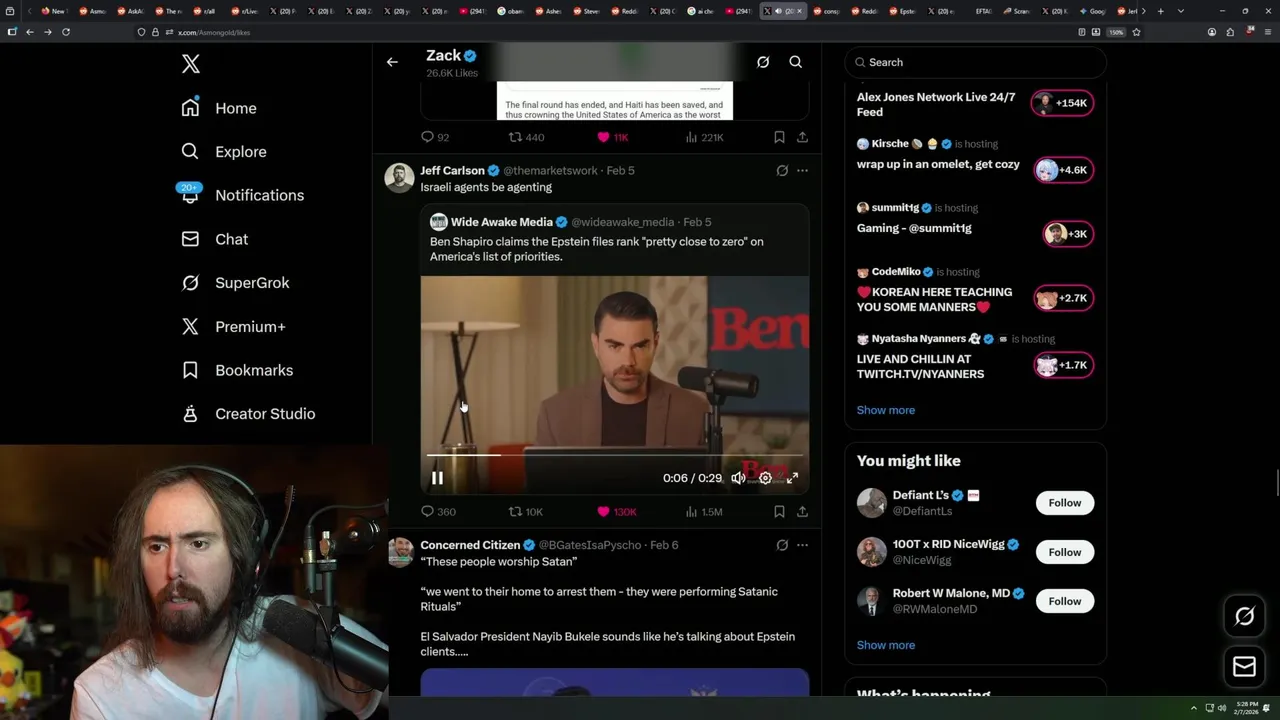The image size is (1280, 720).
Task: Open more options on Concerned Citizen's post
Action: [x=802, y=545]
